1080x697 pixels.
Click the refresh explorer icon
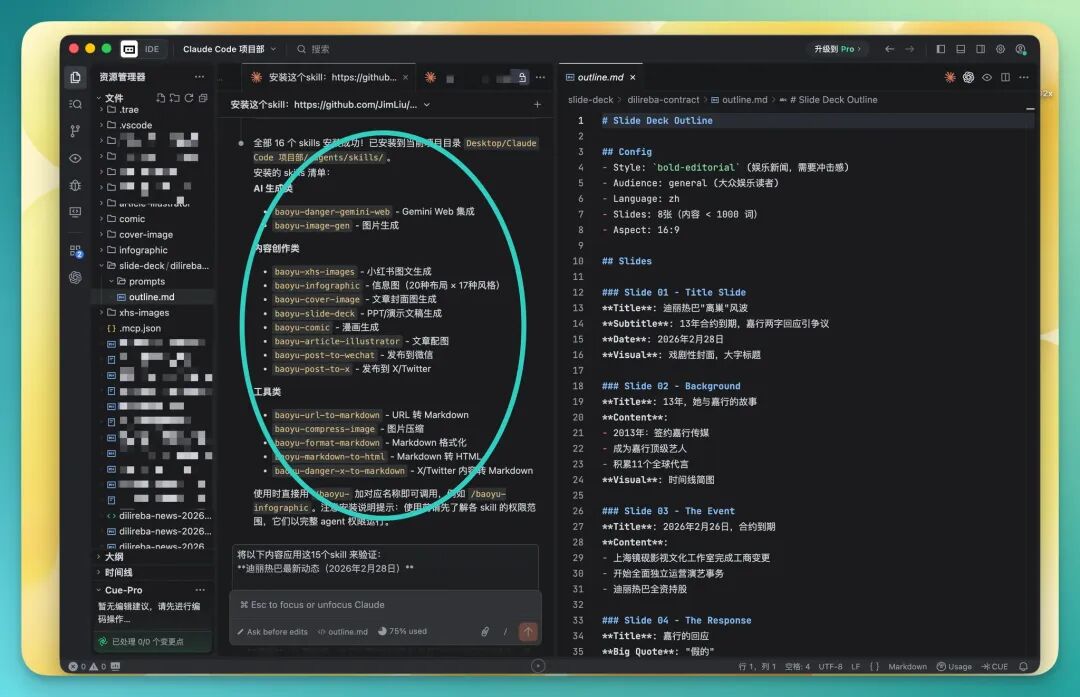click(x=189, y=98)
